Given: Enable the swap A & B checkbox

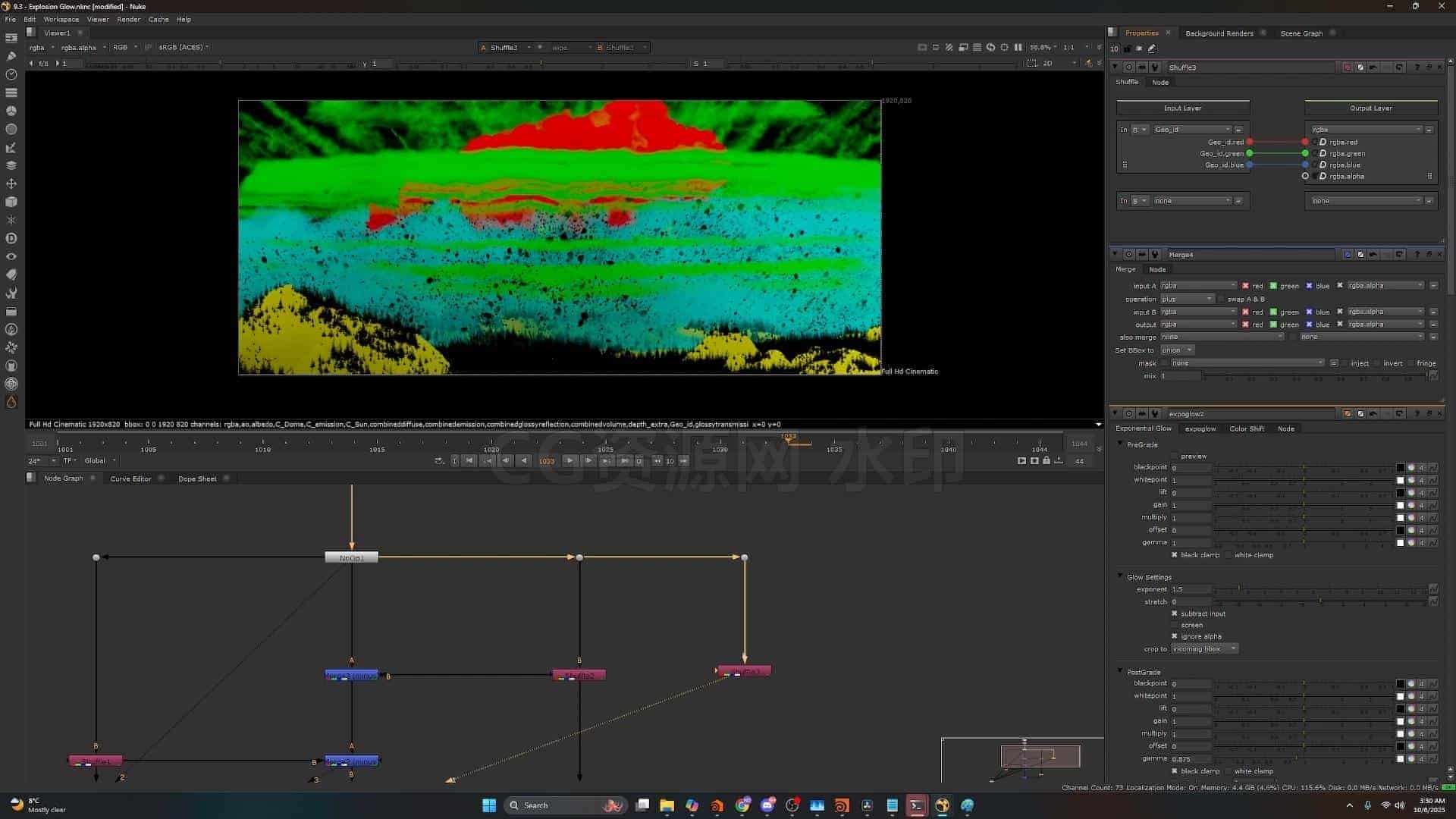Looking at the screenshot, I should point(1221,299).
